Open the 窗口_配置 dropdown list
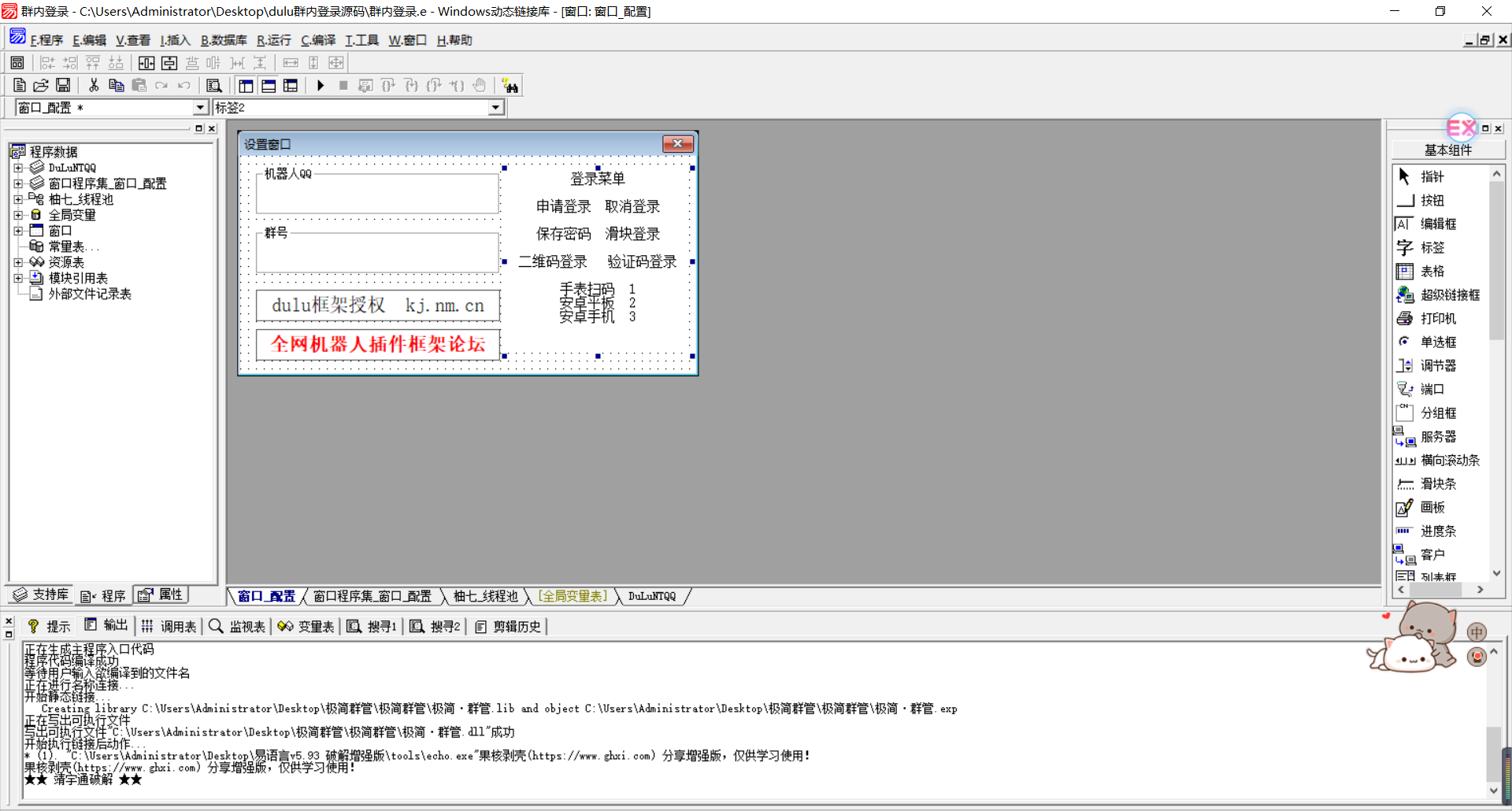This screenshot has height=811, width=1512. pos(200,108)
